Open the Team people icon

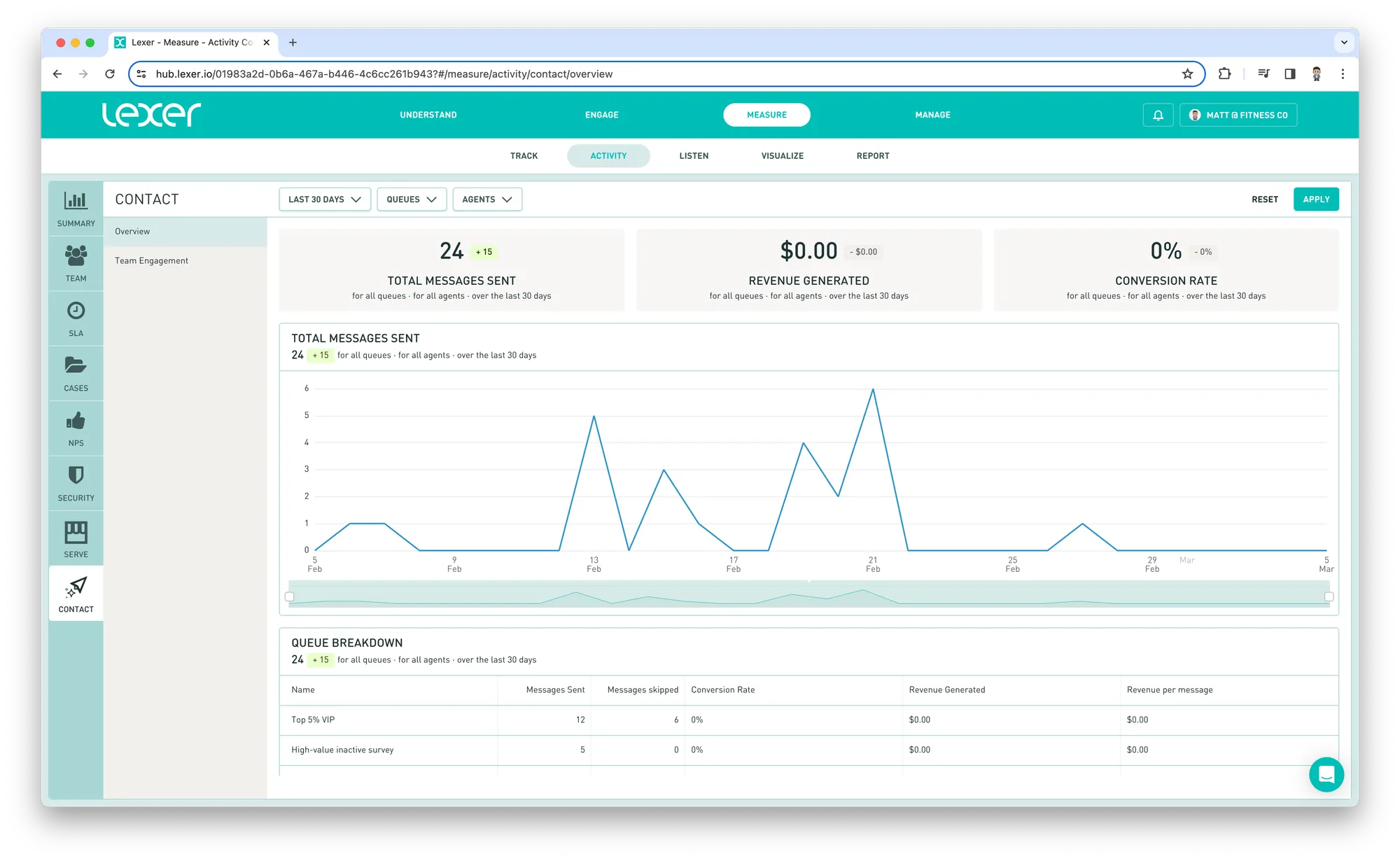(x=76, y=255)
